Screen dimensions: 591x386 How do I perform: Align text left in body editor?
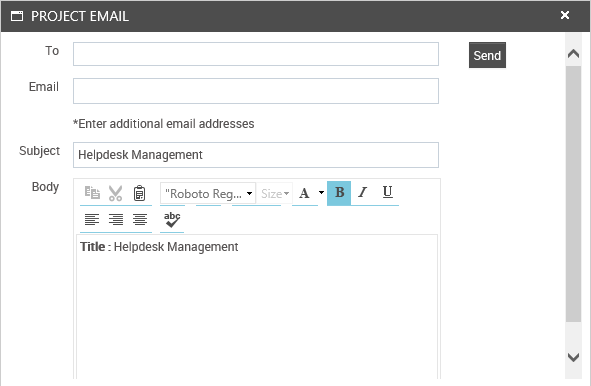click(x=92, y=219)
